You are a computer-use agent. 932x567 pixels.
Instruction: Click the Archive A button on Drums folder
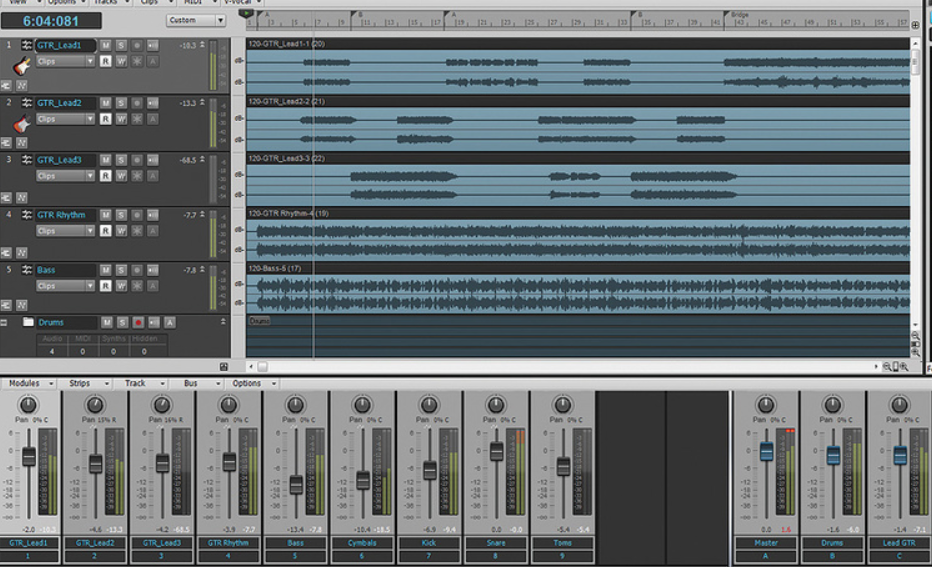[x=169, y=322]
